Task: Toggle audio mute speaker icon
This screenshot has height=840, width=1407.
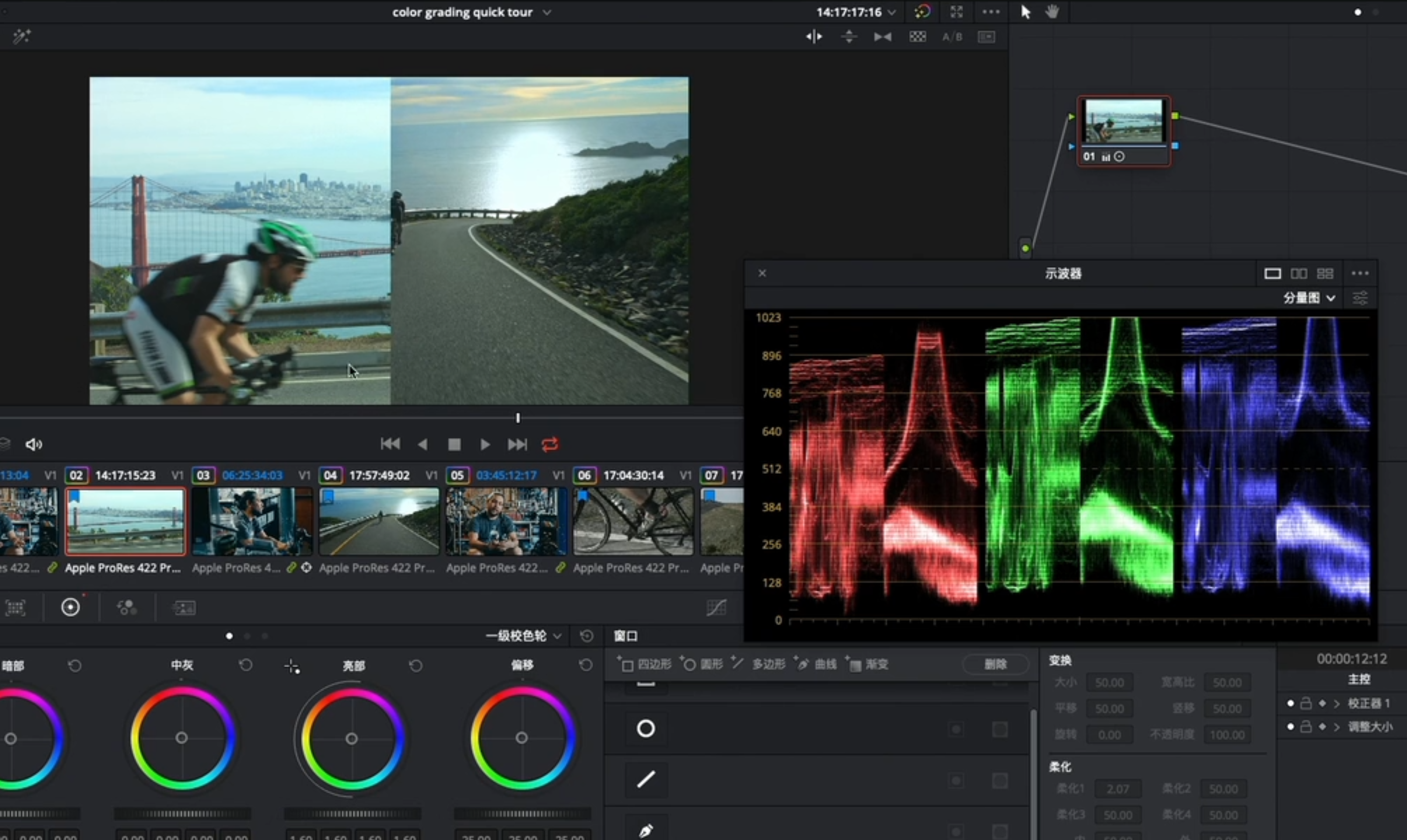Action: click(34, 445)
